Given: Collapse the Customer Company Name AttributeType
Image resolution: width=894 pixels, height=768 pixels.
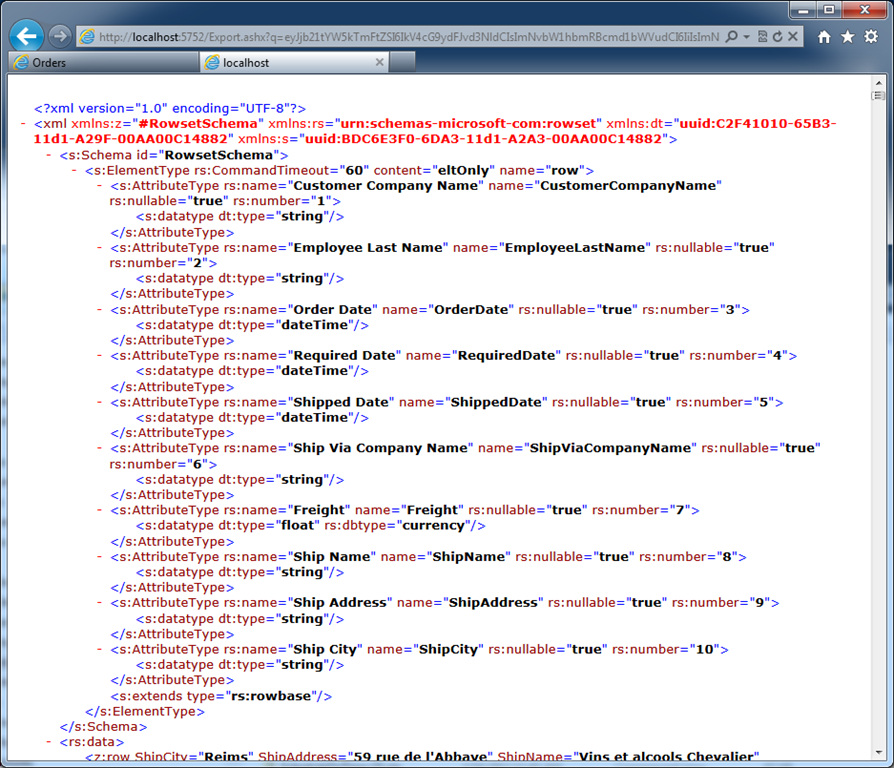Looking at the screenshot, I should pos(99,186).
